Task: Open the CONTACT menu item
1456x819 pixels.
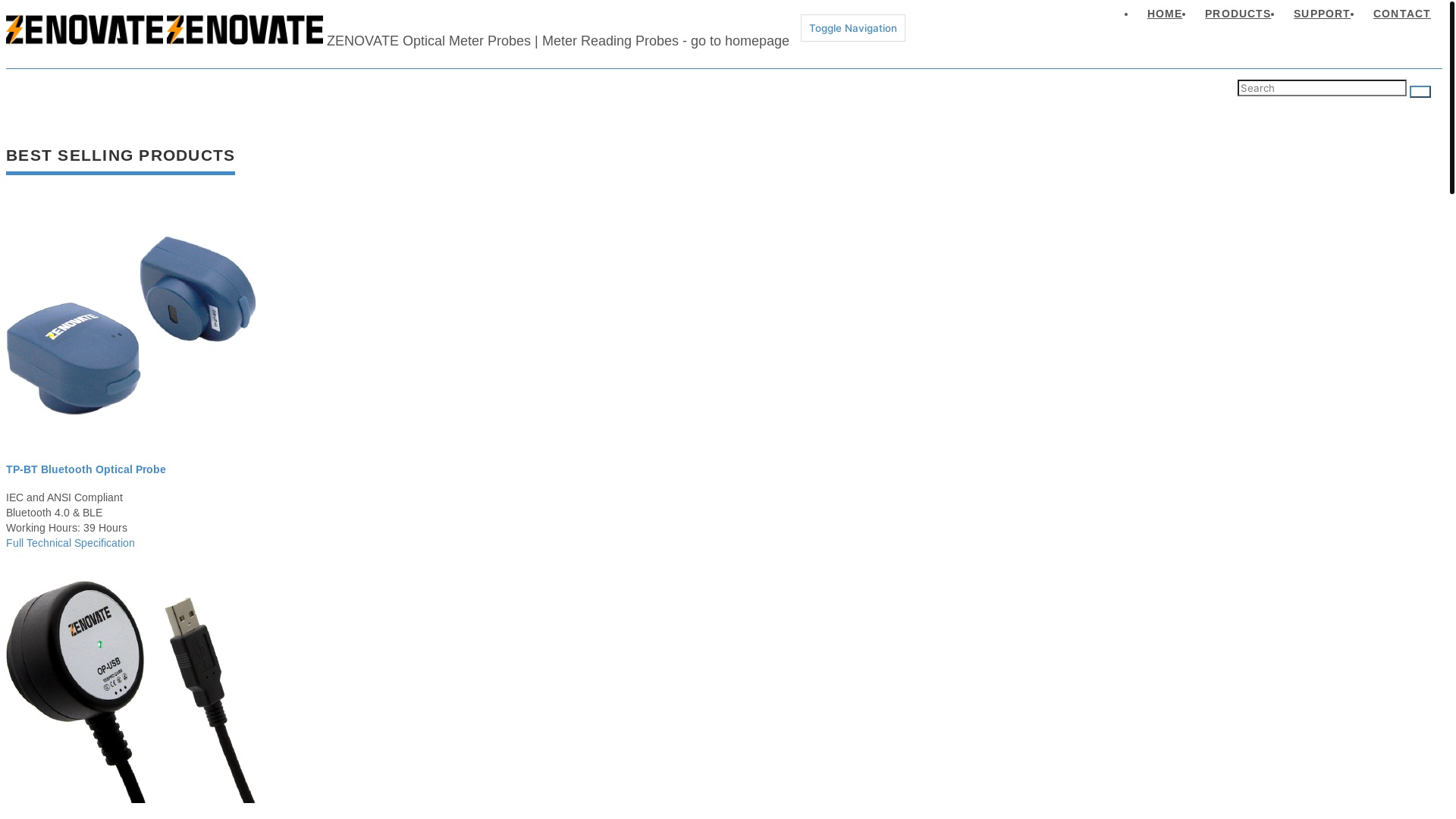Action: (x=1401, y=14)
